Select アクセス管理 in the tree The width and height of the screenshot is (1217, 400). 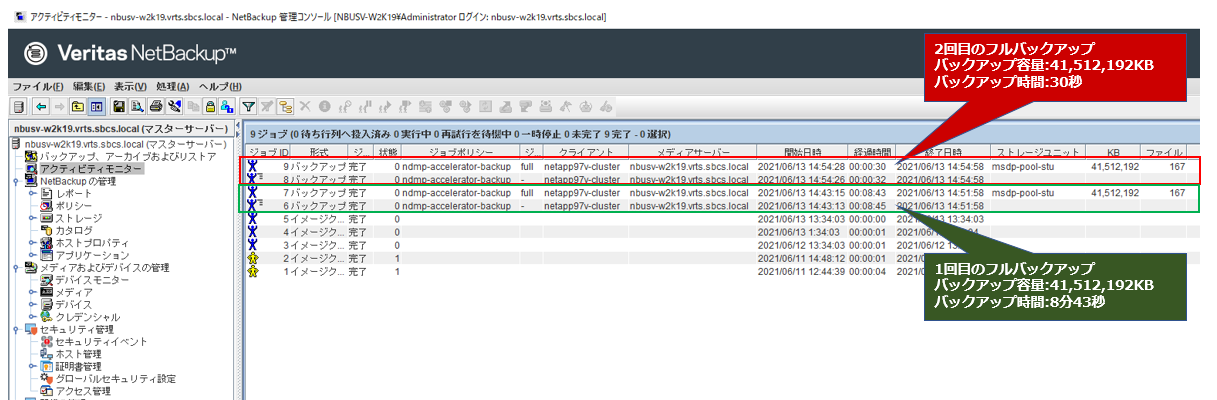[x=83, y=390]
